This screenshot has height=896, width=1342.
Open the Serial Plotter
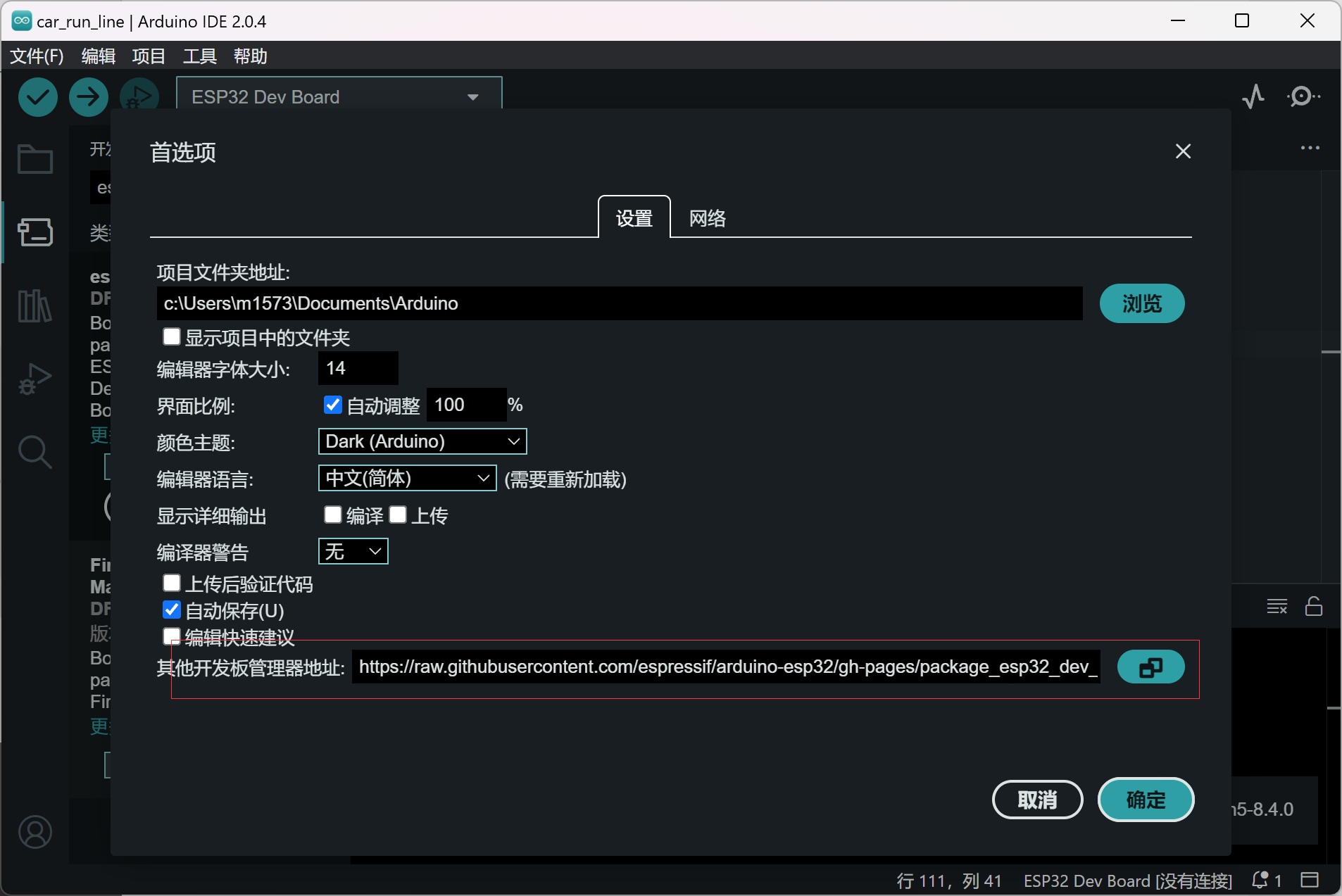(x=1253, y=96)
